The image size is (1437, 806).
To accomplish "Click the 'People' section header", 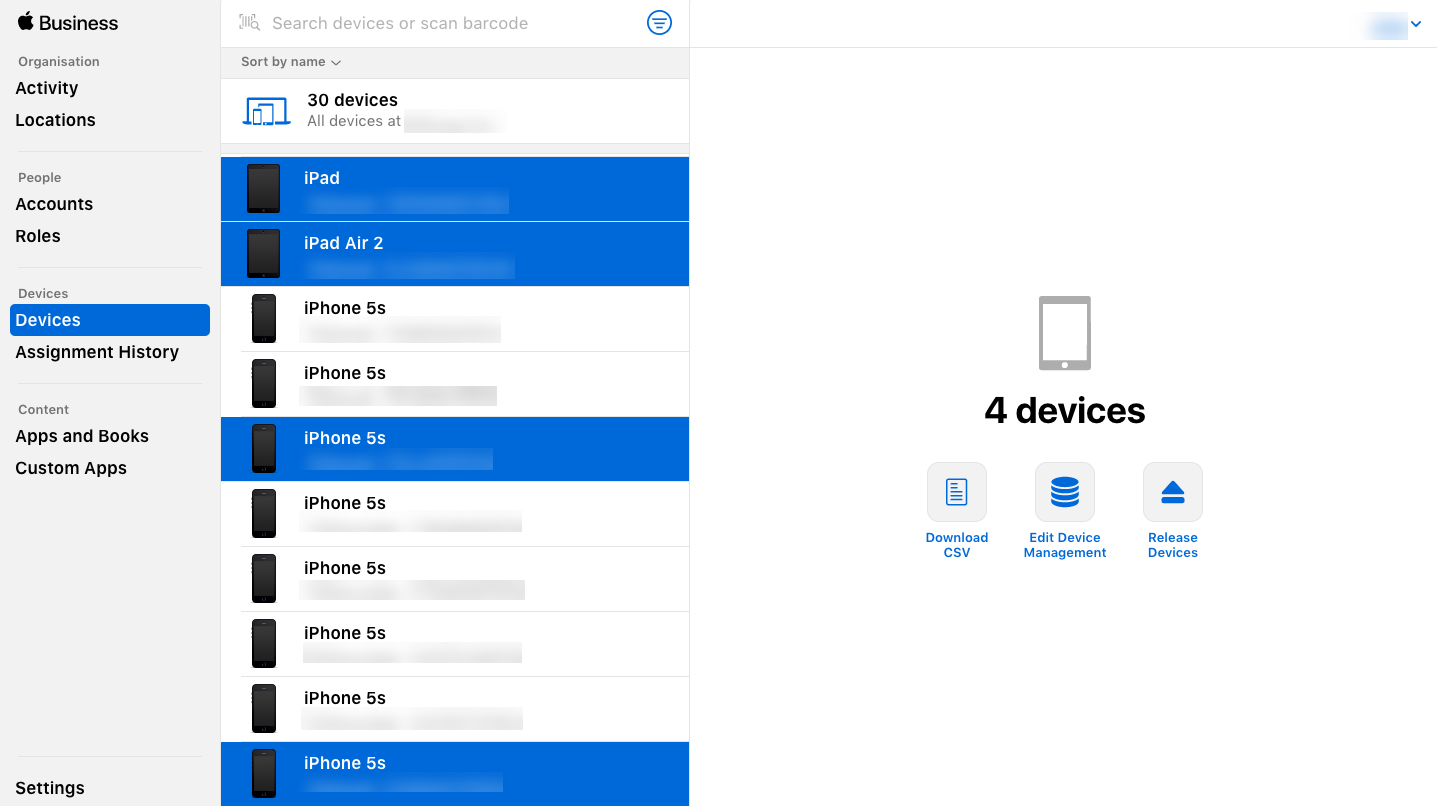I will point(40,177).
